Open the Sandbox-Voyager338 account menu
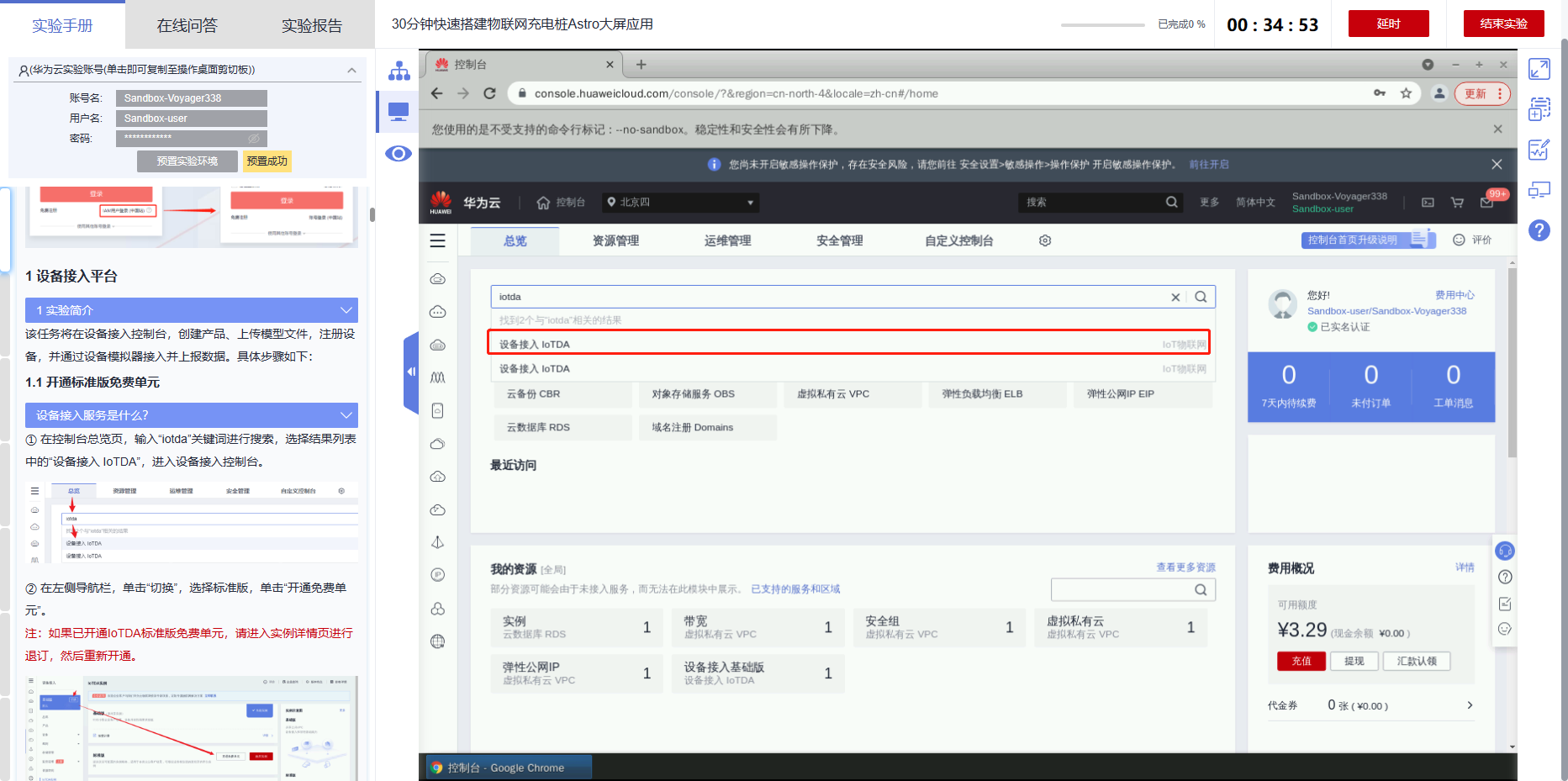The width and height of the screenshot is (1568, 781). (1339, 203)
